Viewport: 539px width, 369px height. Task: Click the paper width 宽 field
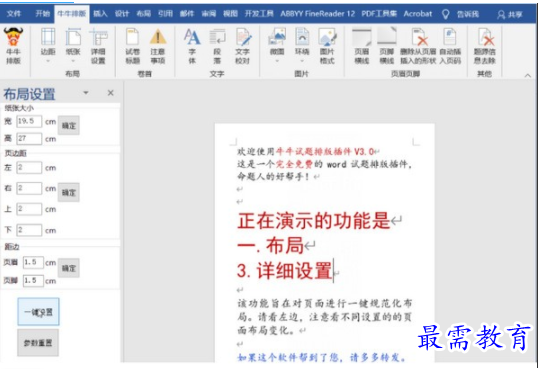29,121
